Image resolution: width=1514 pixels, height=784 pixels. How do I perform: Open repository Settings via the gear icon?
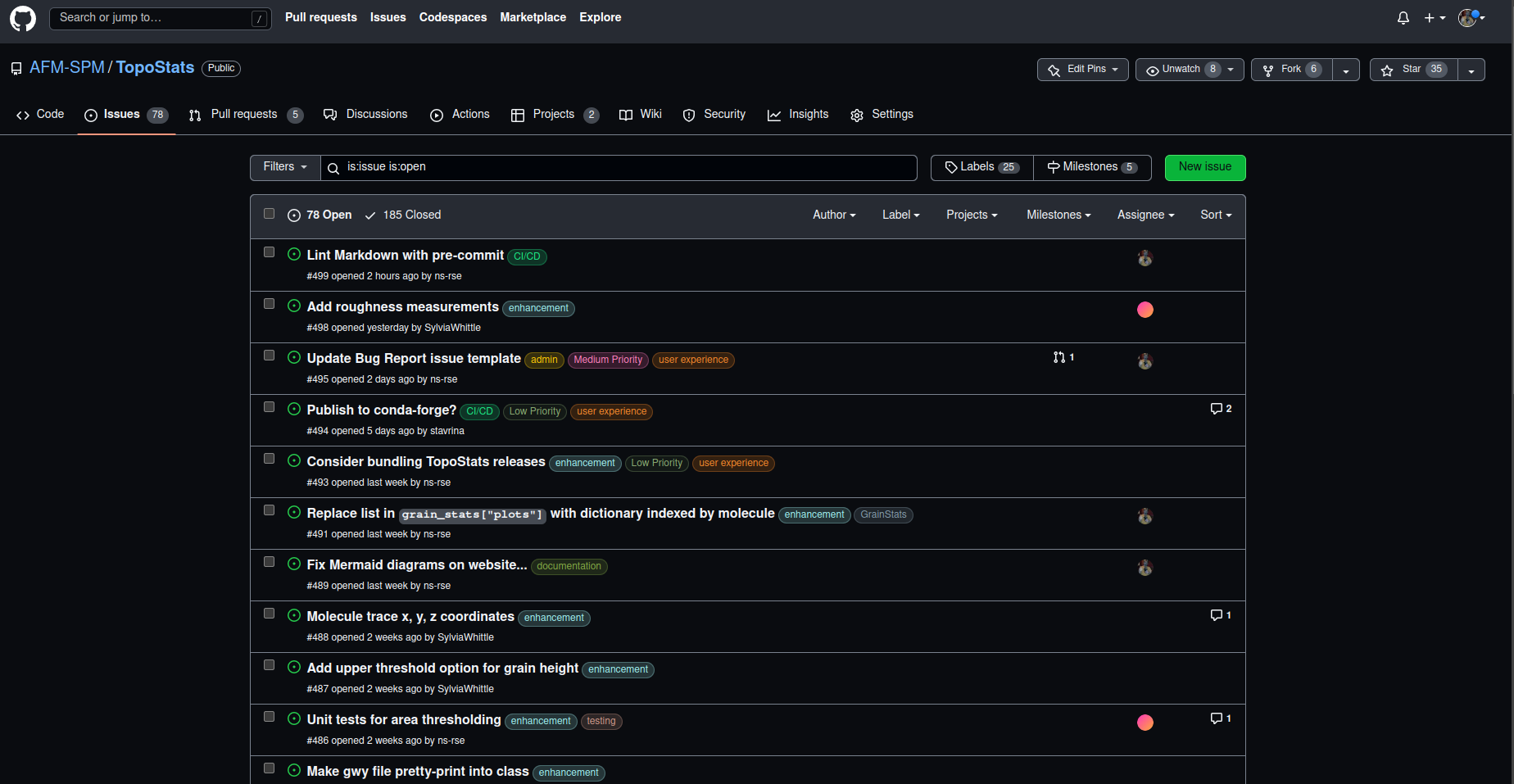point(857,115)
